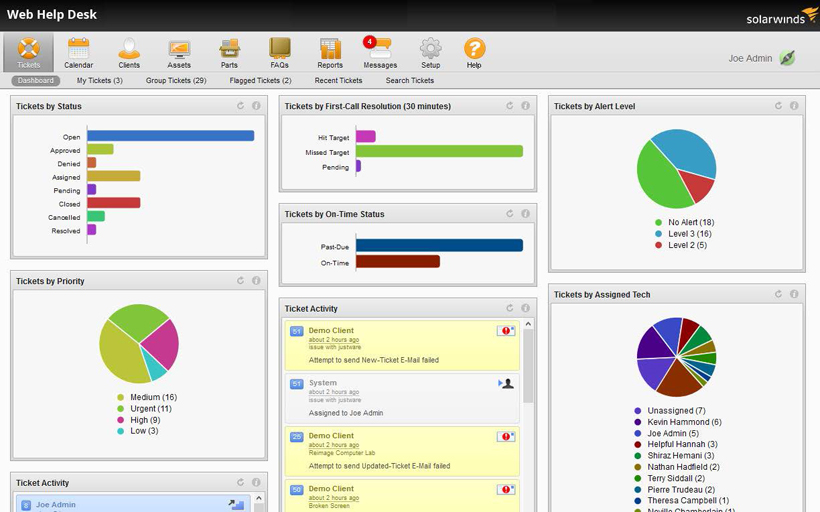Switch to My Tickets (3) tab
The height and width of the screenshot is (512, 820).
click(100, 80)
